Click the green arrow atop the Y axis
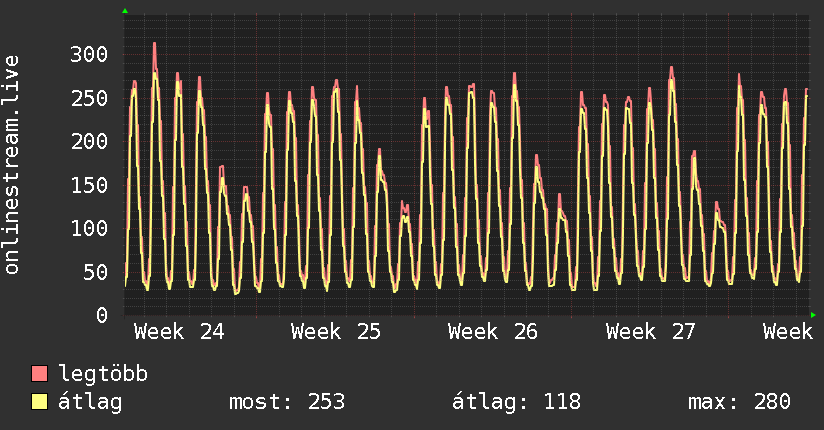Viewport: 824px width, 430px height. point(125,11)
